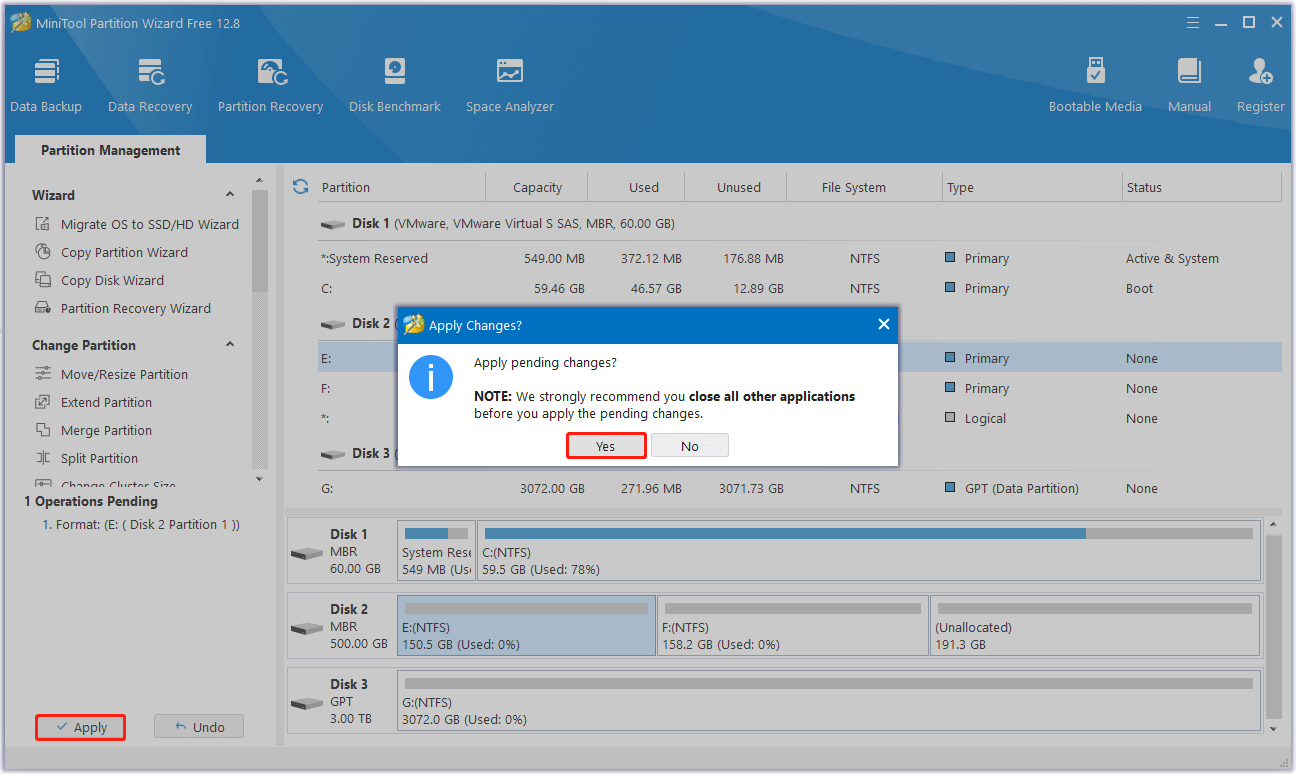Select F:(NTFS) block in disk map

click(x=793, y=626)
